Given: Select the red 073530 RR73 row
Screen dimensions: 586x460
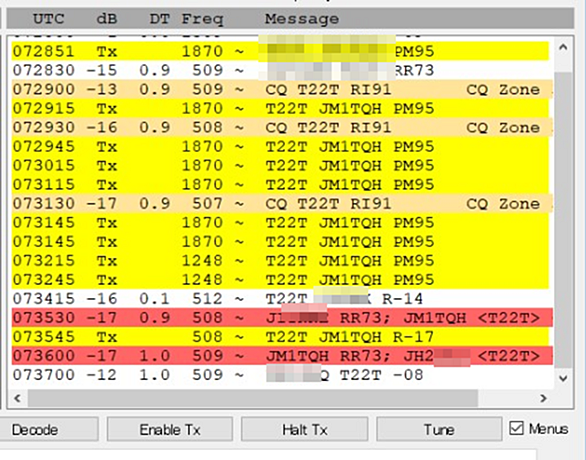Looking at the screenshot, I should [x=282, y=318].
